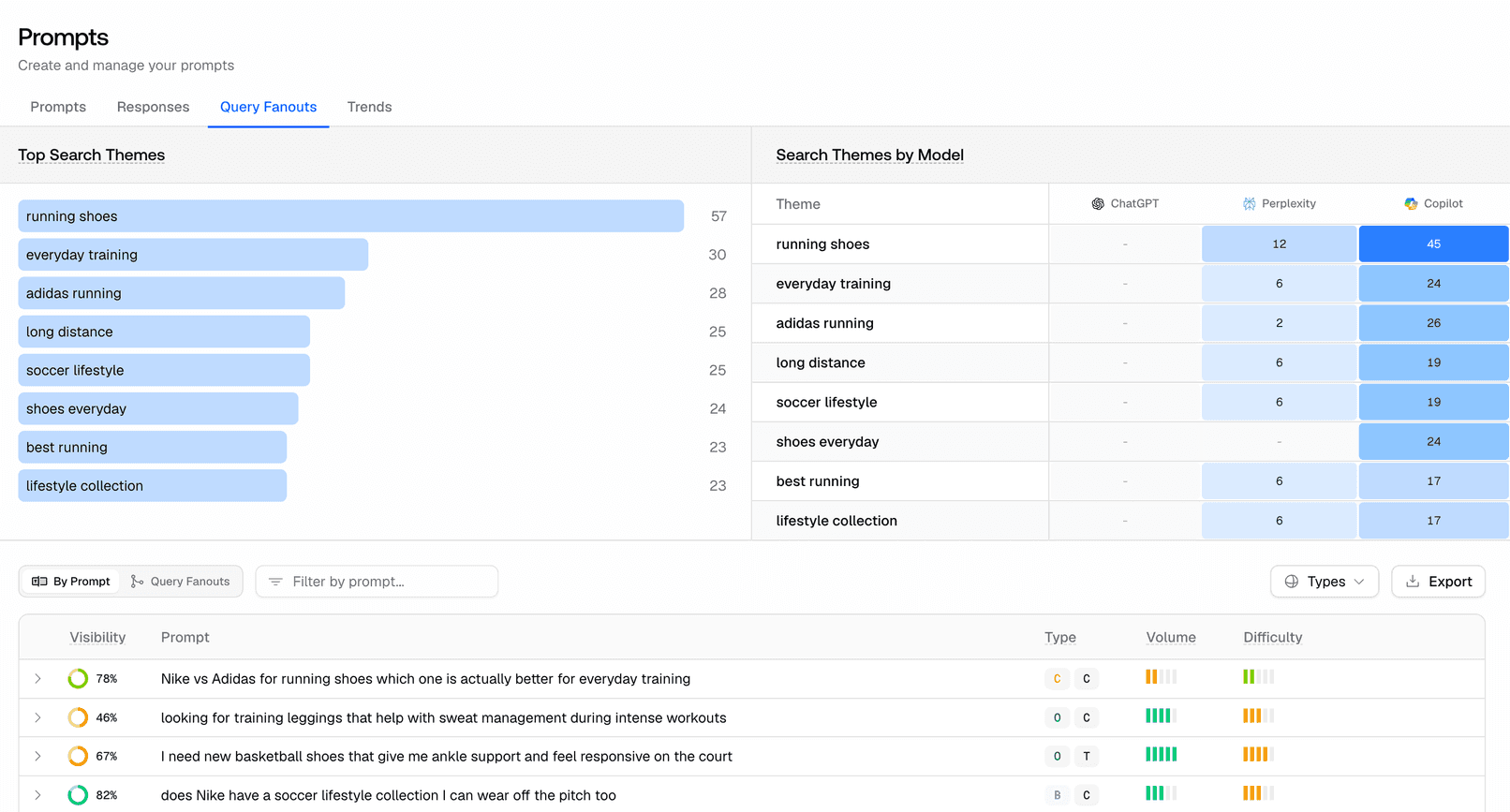The image size is (1510, 812).
Task: Switch view to Query Fanouts list
Action: click(x=180, y=582)
